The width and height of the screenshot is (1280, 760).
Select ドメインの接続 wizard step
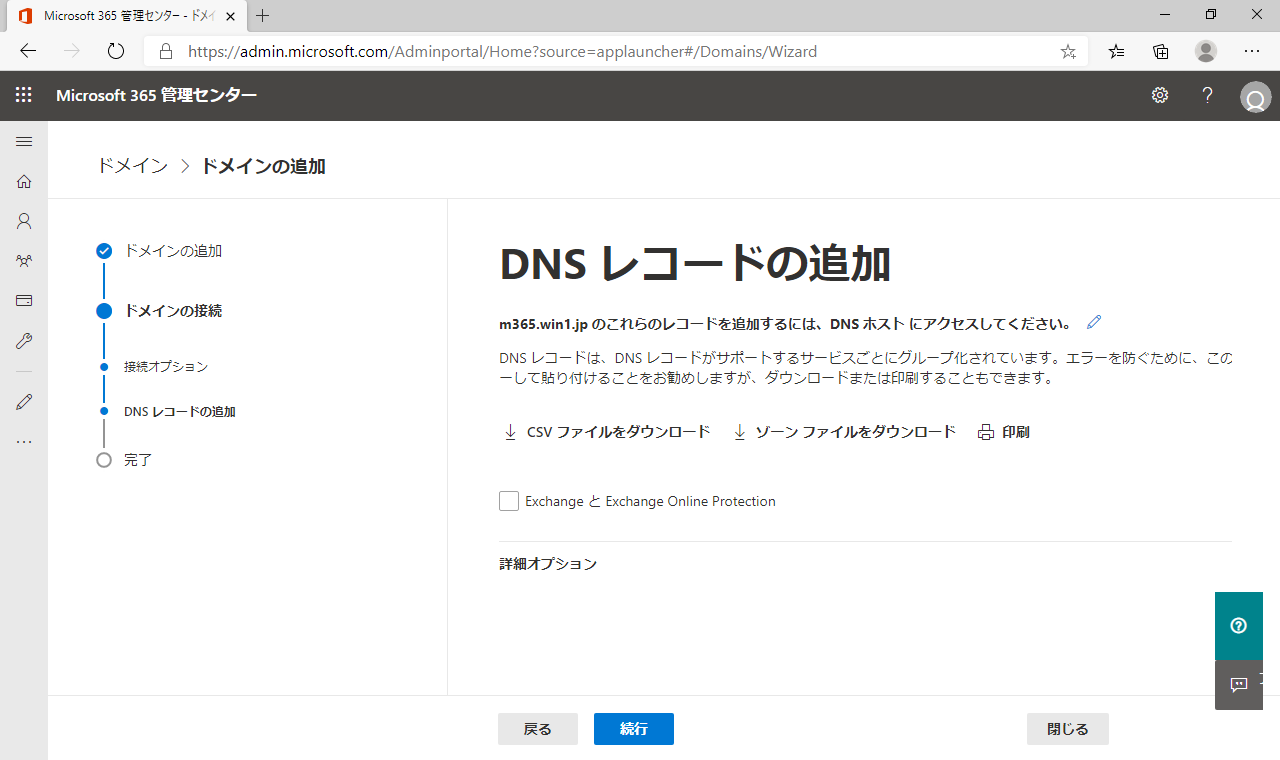[172, 311]
